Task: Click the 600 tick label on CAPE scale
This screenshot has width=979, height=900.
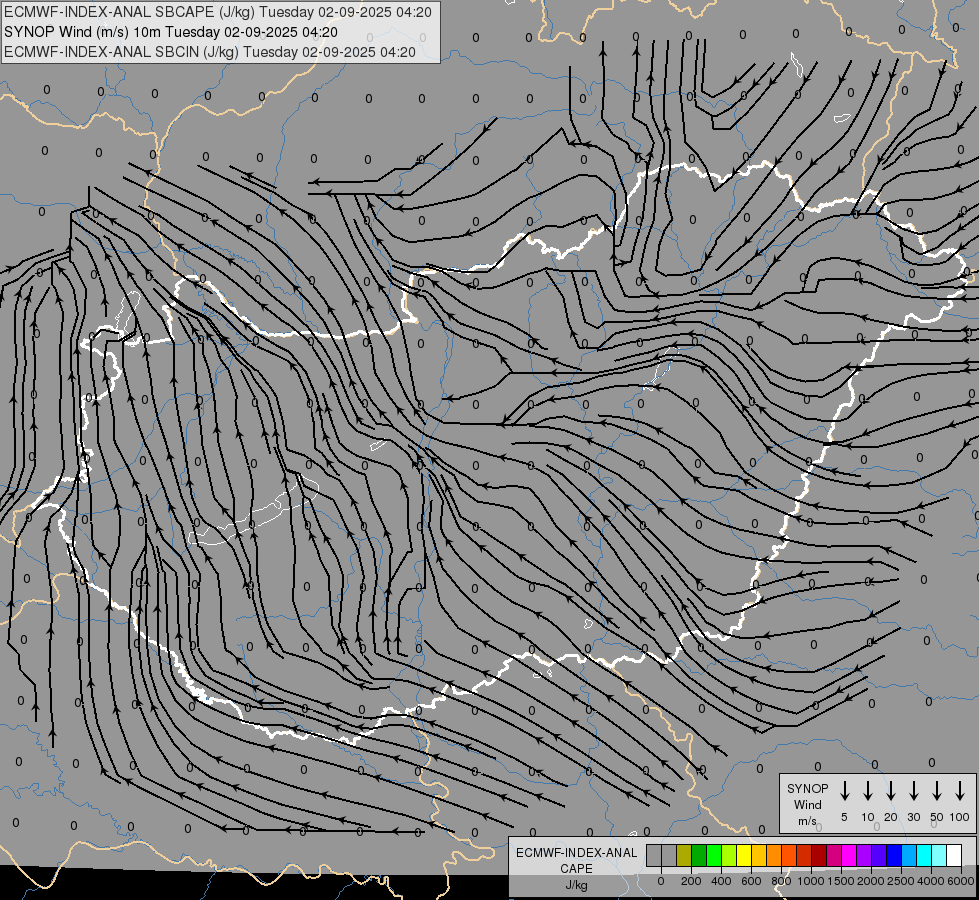Action: 751,881
